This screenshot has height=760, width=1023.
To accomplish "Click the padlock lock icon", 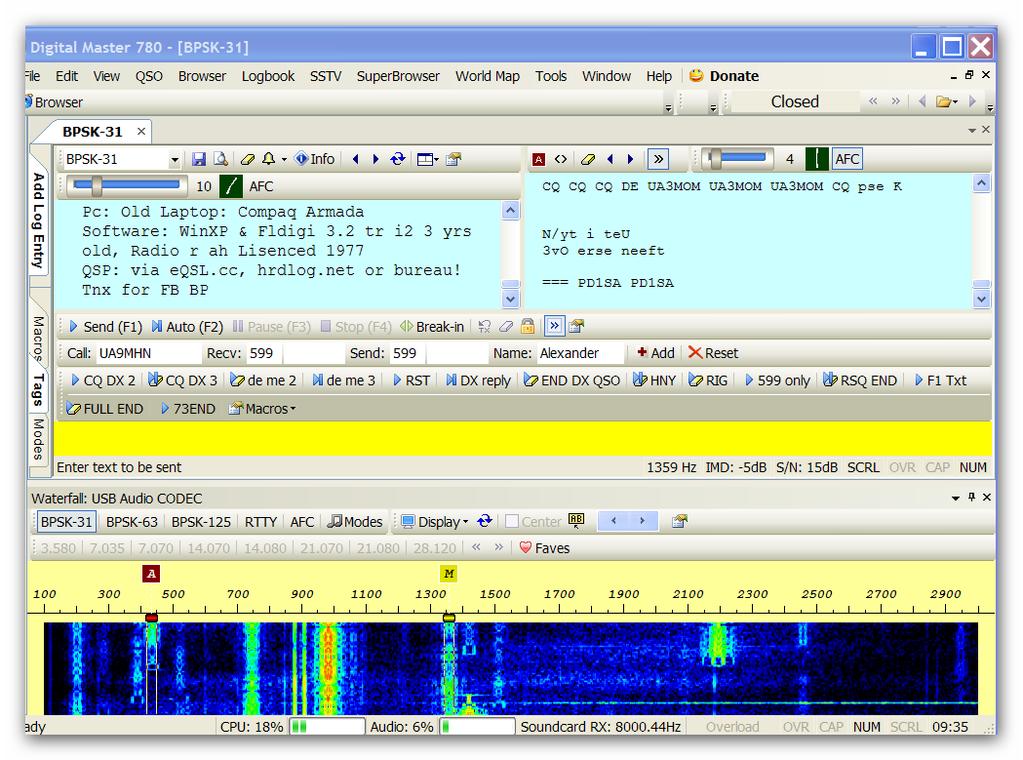I will point(528,326).
